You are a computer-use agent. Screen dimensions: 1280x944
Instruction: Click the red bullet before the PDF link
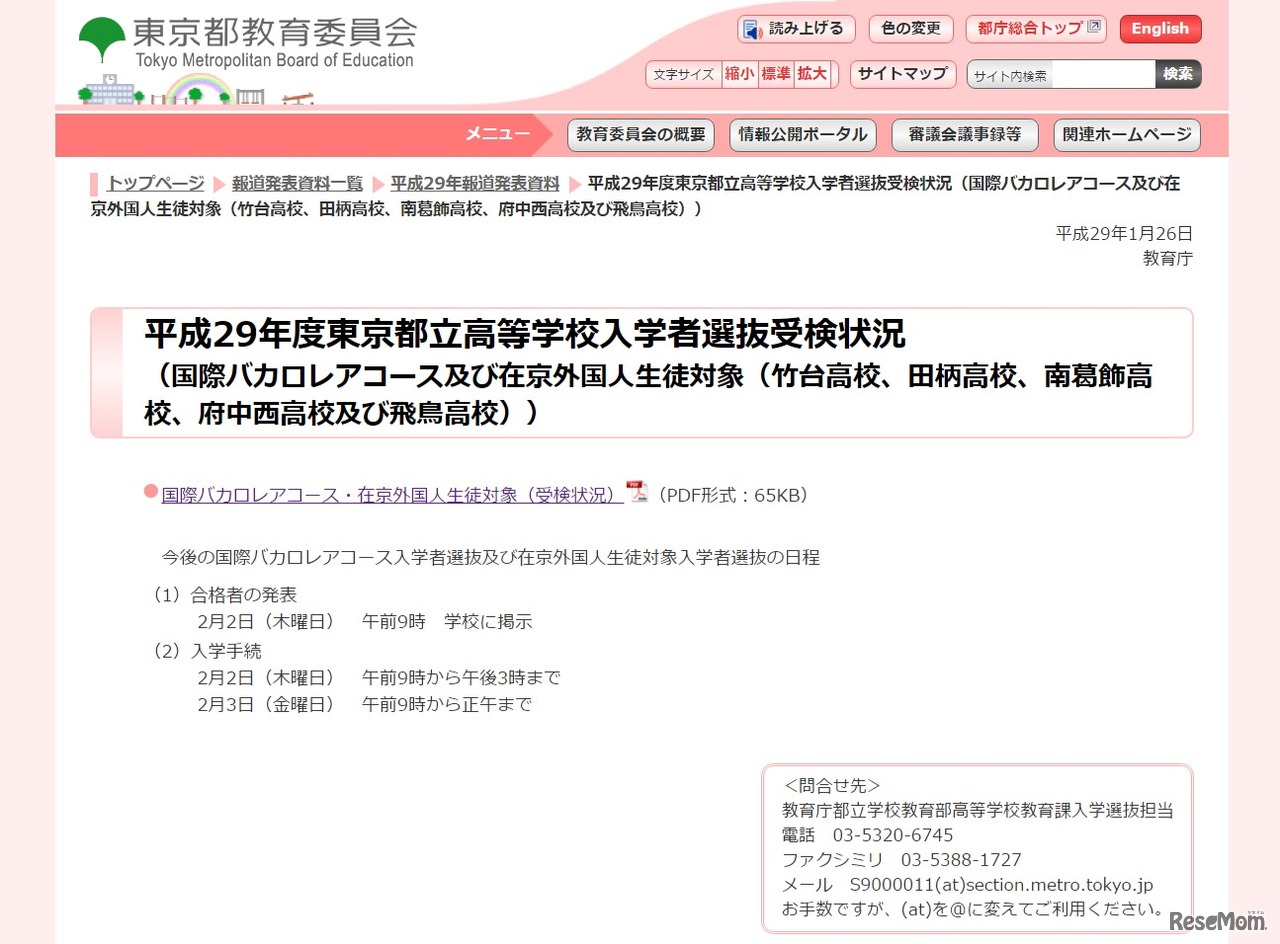coord(149,491)
